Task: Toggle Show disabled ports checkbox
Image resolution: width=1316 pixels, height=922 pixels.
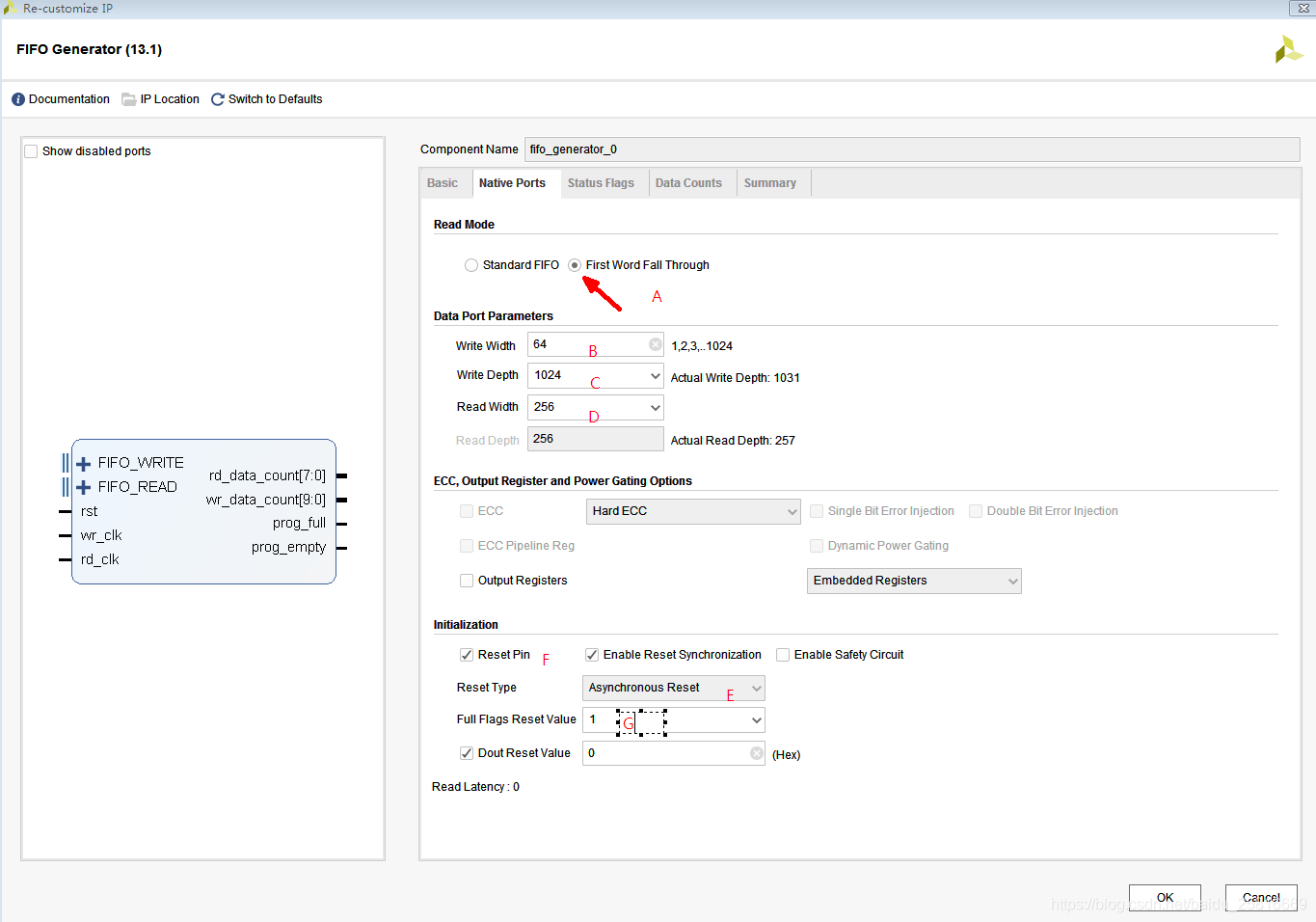Action: 31,151
